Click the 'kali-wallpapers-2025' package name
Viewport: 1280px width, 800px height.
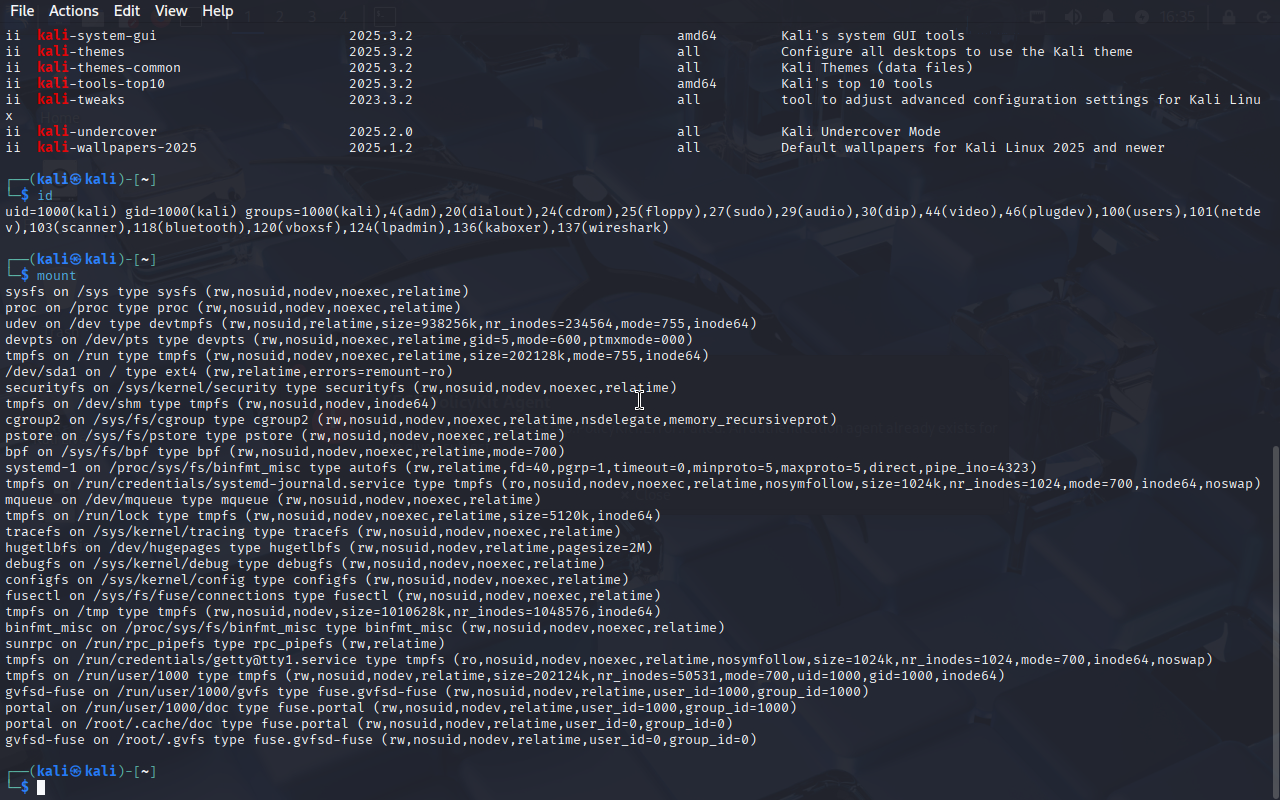117,148
